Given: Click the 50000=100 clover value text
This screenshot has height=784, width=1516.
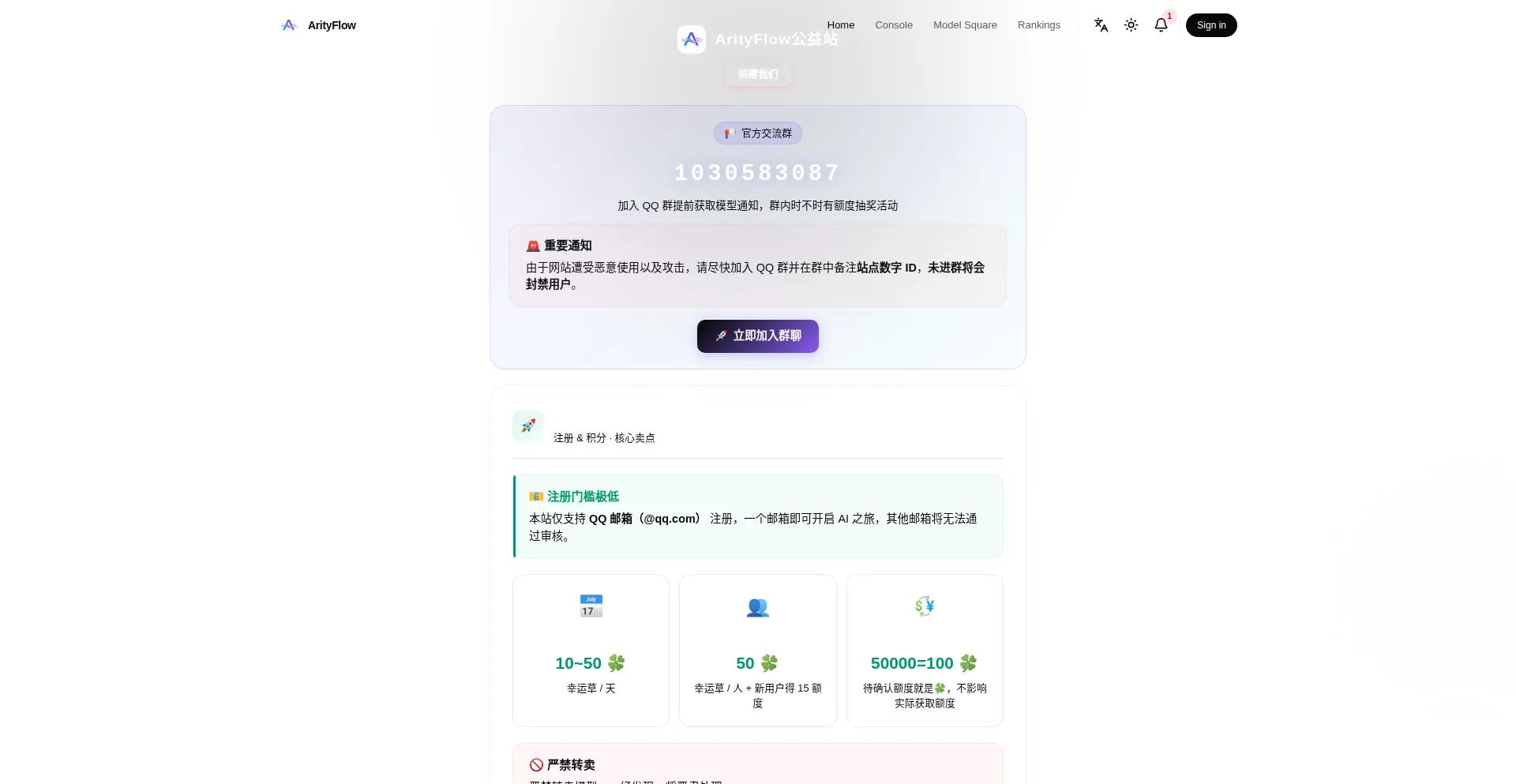Looking at the screenshot, I should click(x=925, y=663).
